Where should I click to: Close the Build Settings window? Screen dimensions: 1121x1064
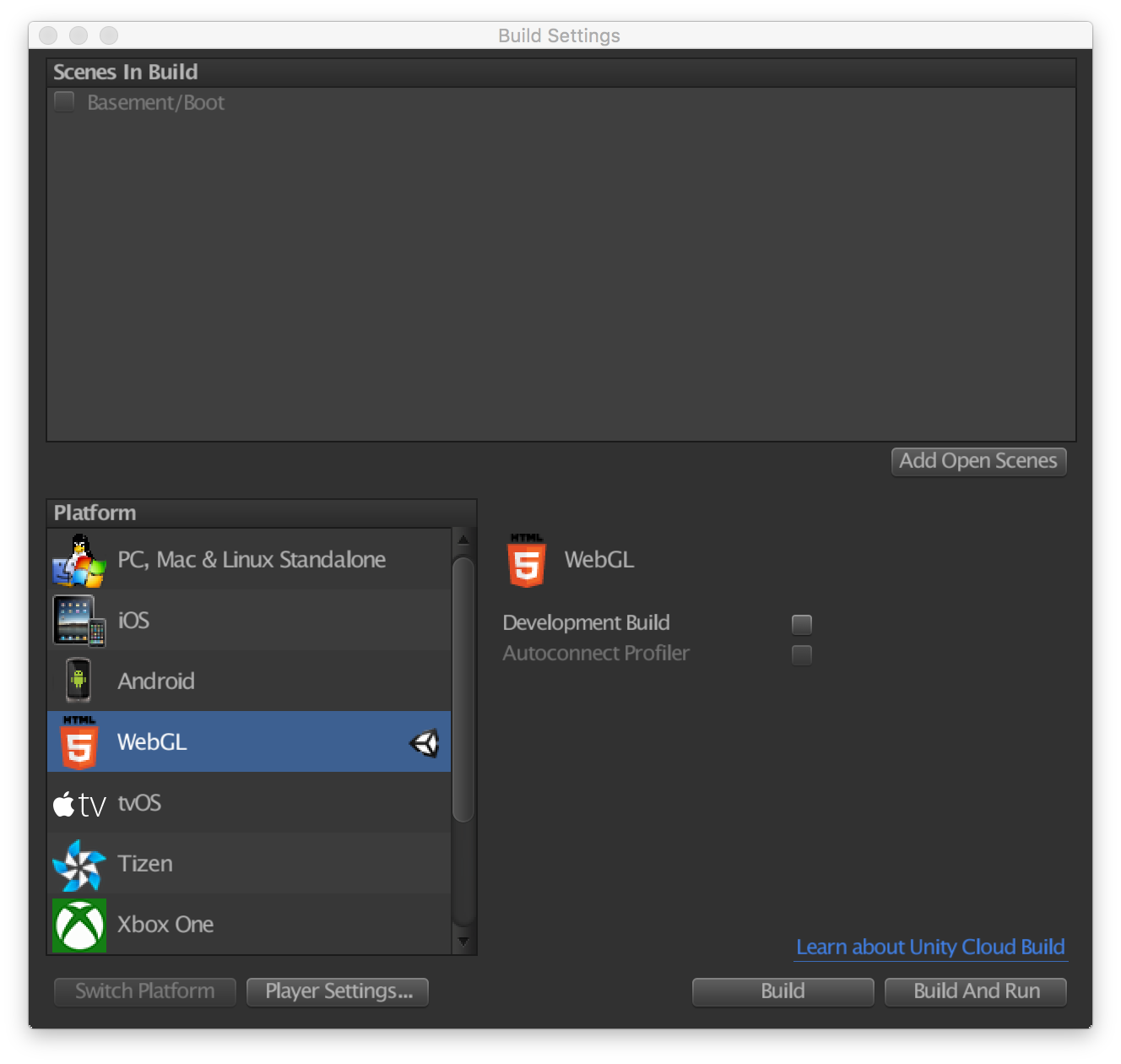[48, 35]
